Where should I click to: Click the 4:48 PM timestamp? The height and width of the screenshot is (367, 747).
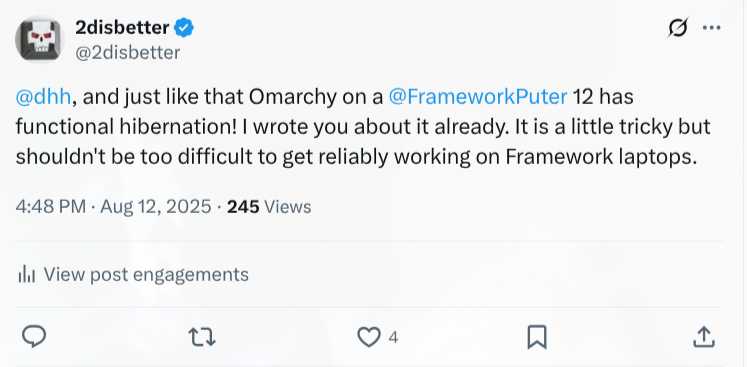click(50, 207)
